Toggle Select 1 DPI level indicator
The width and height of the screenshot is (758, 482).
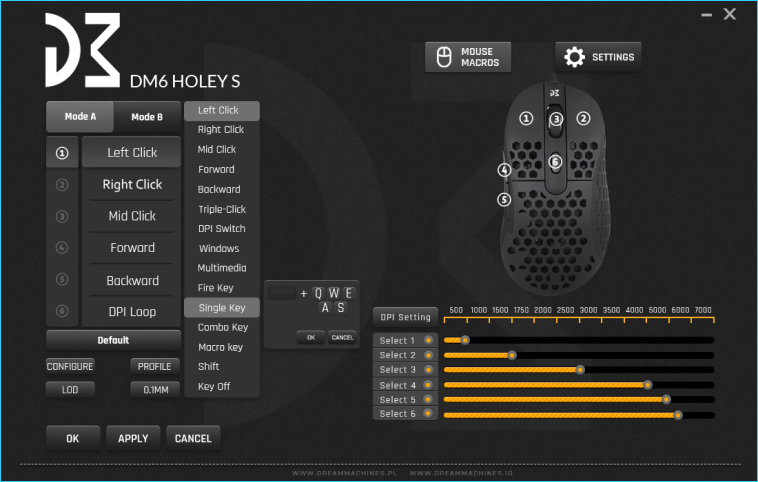click(x=428, y=340)
